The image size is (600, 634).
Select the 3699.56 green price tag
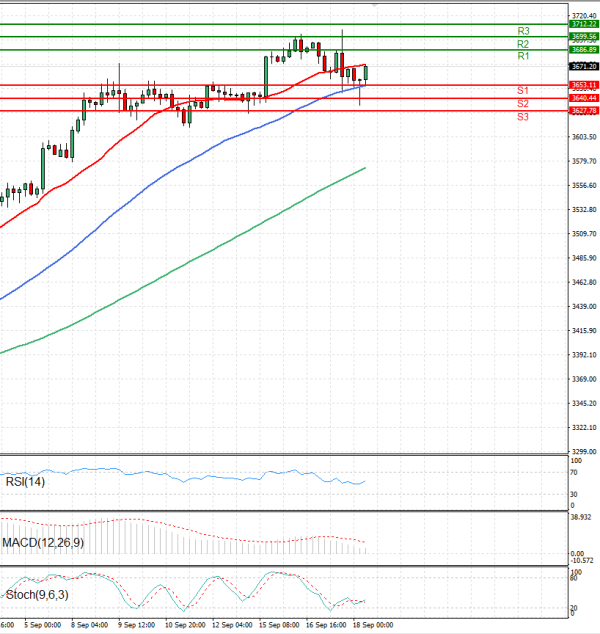584,37
